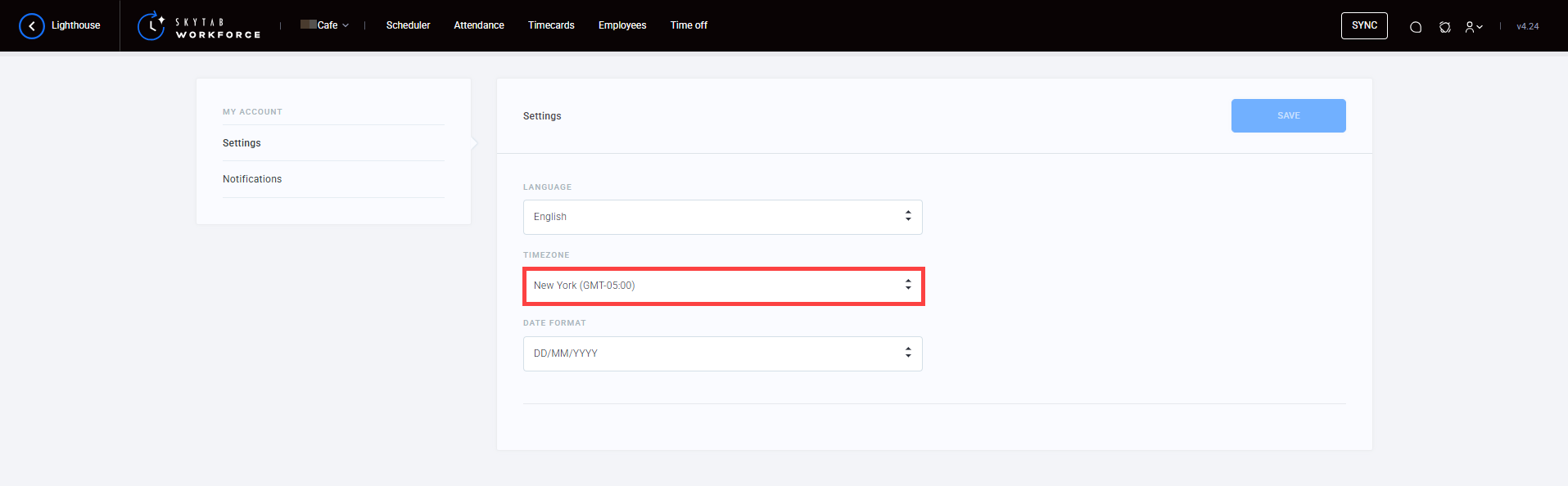Open the Date Format dropdown showing DD/MM/YYYY
The height and width of the screenshot is (486, 1568).
pos(712,353)
